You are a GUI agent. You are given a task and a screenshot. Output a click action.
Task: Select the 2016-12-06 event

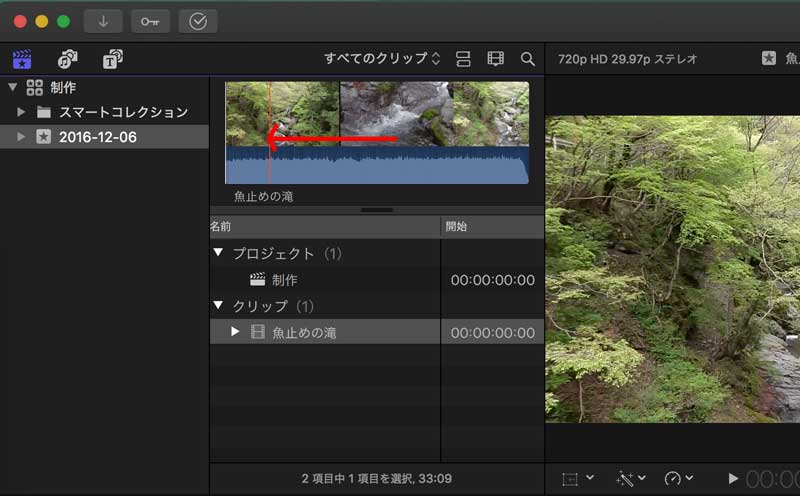[97, 137]
